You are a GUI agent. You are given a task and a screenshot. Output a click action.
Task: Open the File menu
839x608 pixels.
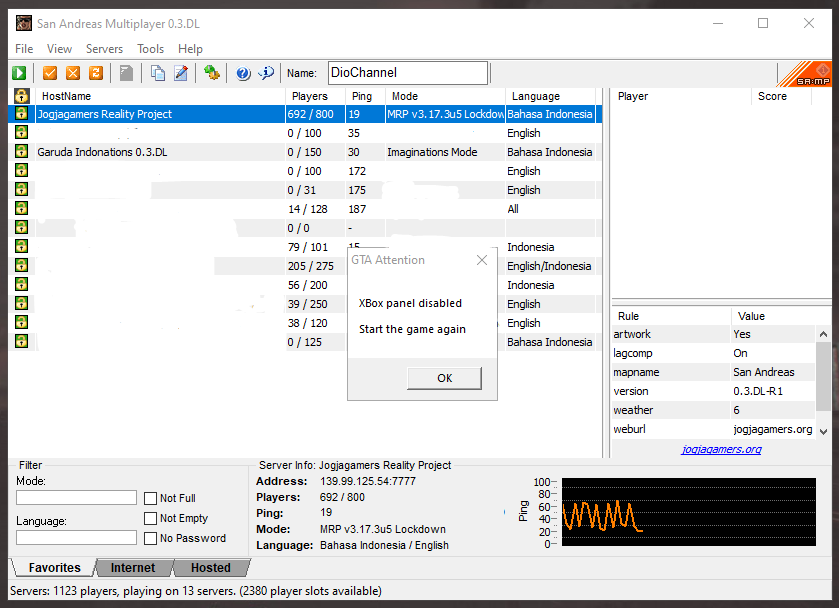[24, 49]
